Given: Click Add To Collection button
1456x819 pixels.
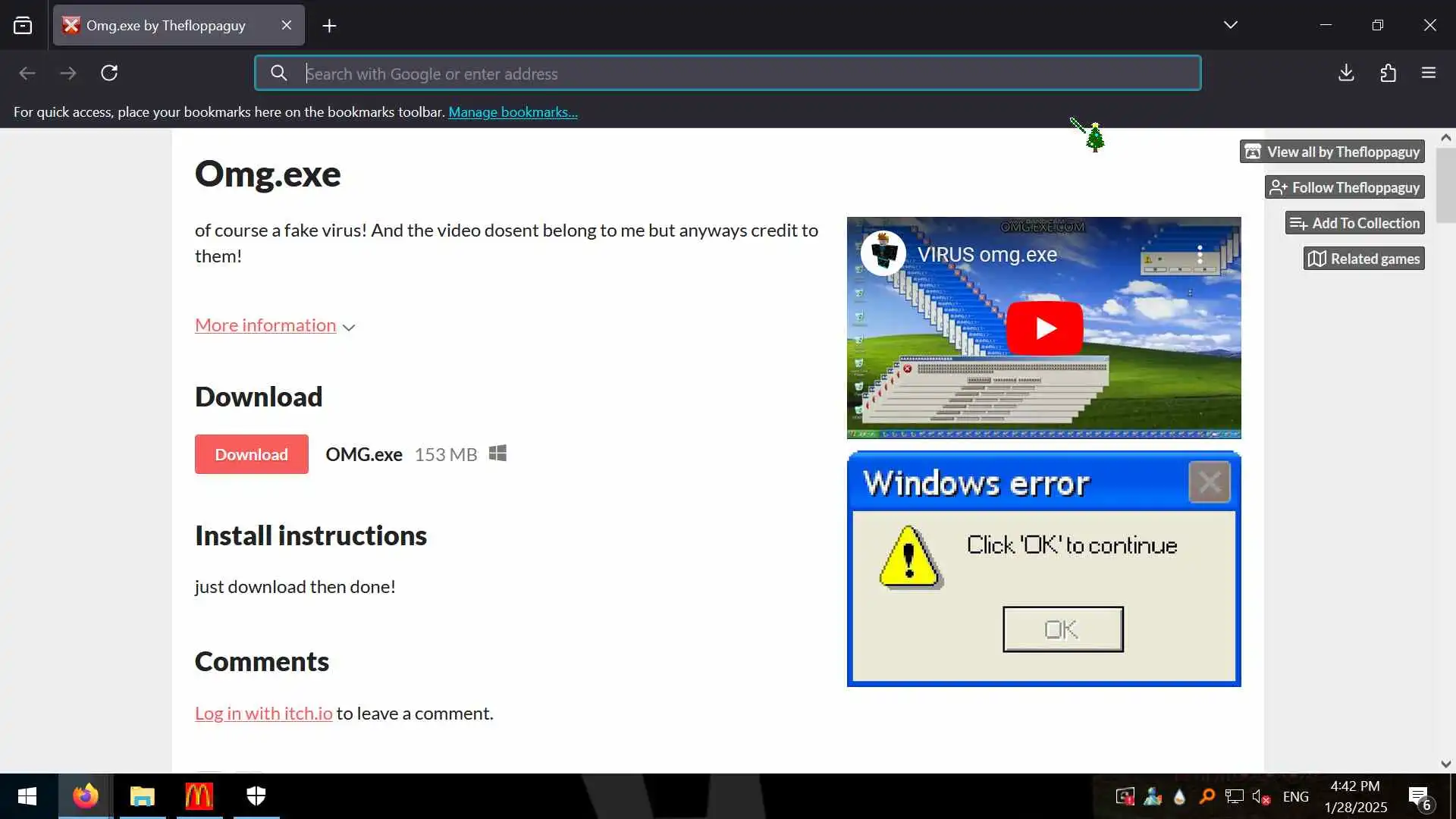Looking at the screenshot, I should pos(1354,223).
